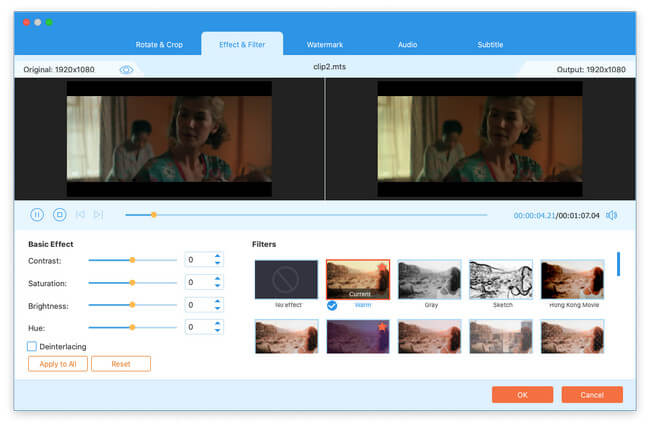Open the Subtitle tab
The height and width of the screenshot is (427, 650).
[490, 44]
